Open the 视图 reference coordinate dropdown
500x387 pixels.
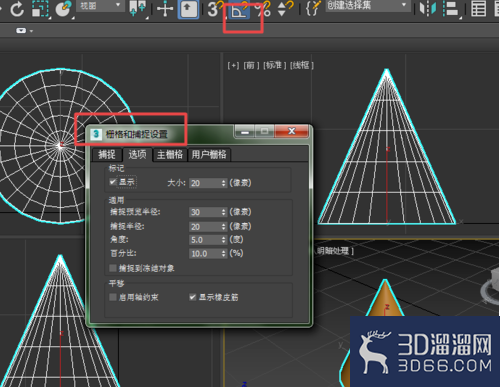[100, 6]
